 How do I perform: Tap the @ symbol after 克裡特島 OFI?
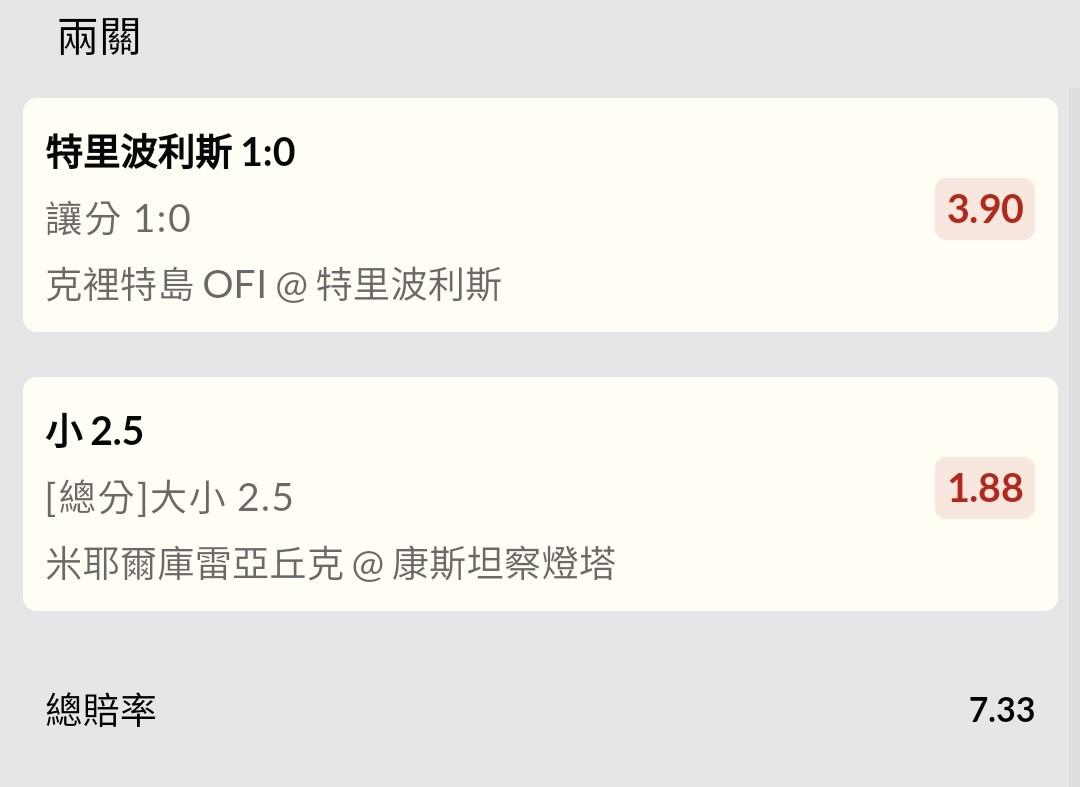click(x=290, y=286)
